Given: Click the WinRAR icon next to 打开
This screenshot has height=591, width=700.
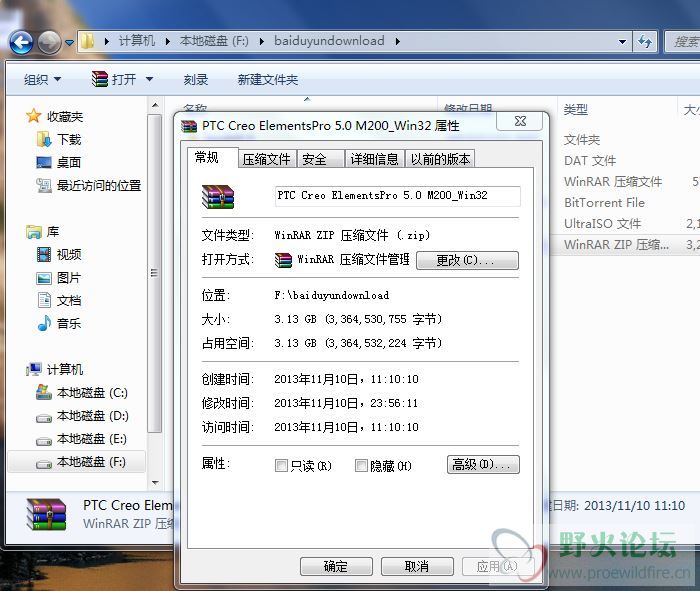Looking at the screenshot, I should 100,79.
